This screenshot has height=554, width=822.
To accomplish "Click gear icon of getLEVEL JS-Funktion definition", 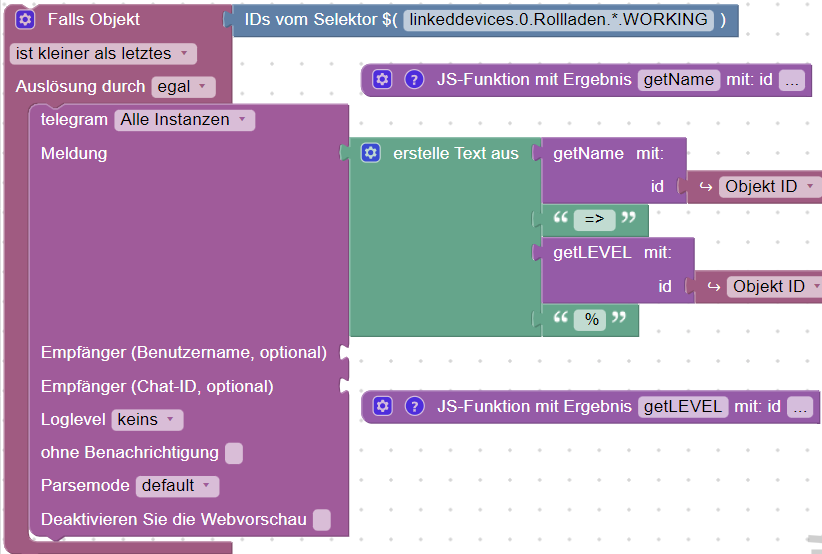I will click(383, 406).
